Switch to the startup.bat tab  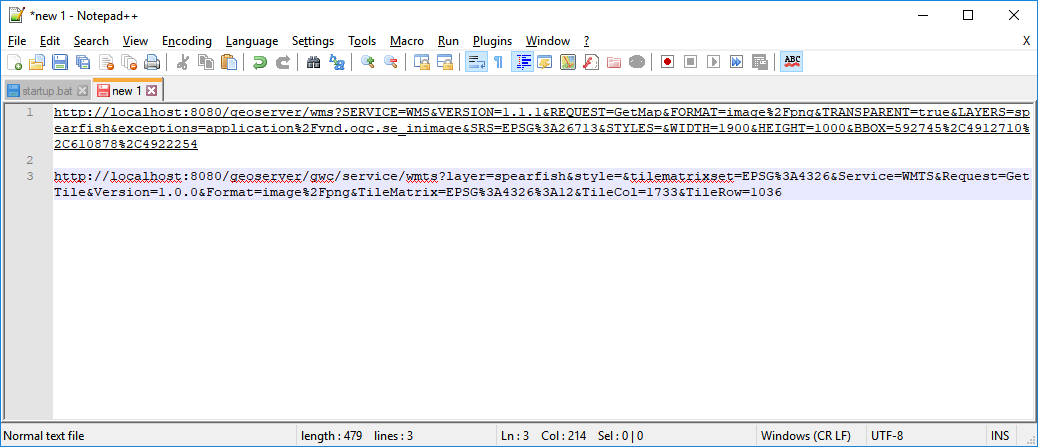(47, 91)
